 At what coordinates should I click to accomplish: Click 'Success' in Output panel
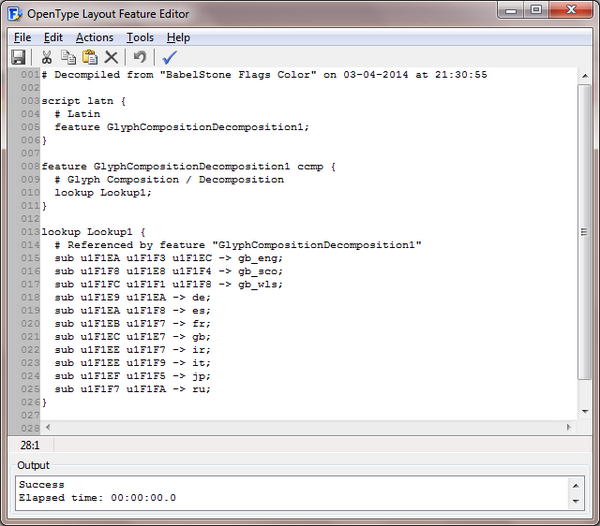click(x=41, y=485)
